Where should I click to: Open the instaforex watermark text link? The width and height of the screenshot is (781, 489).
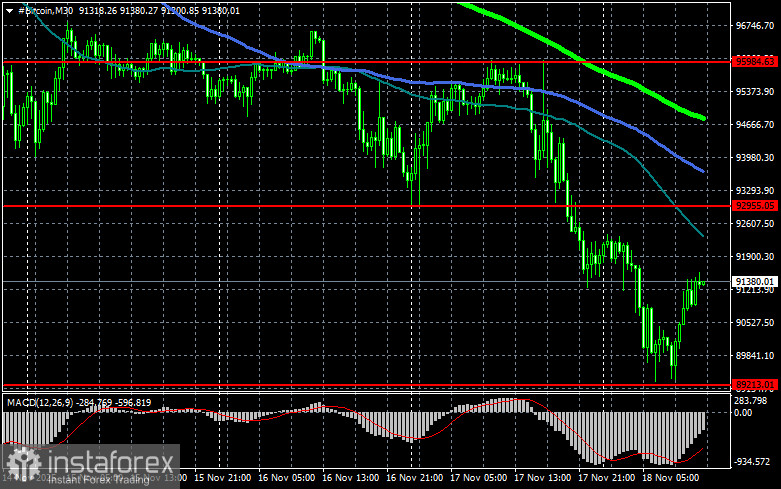coord(111,463)
